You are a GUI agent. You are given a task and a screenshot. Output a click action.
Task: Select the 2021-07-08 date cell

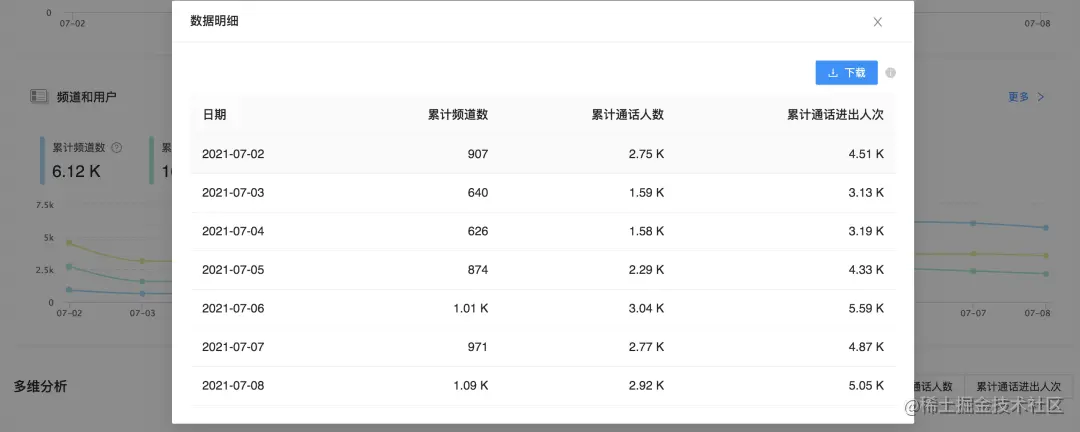point(233,386)
